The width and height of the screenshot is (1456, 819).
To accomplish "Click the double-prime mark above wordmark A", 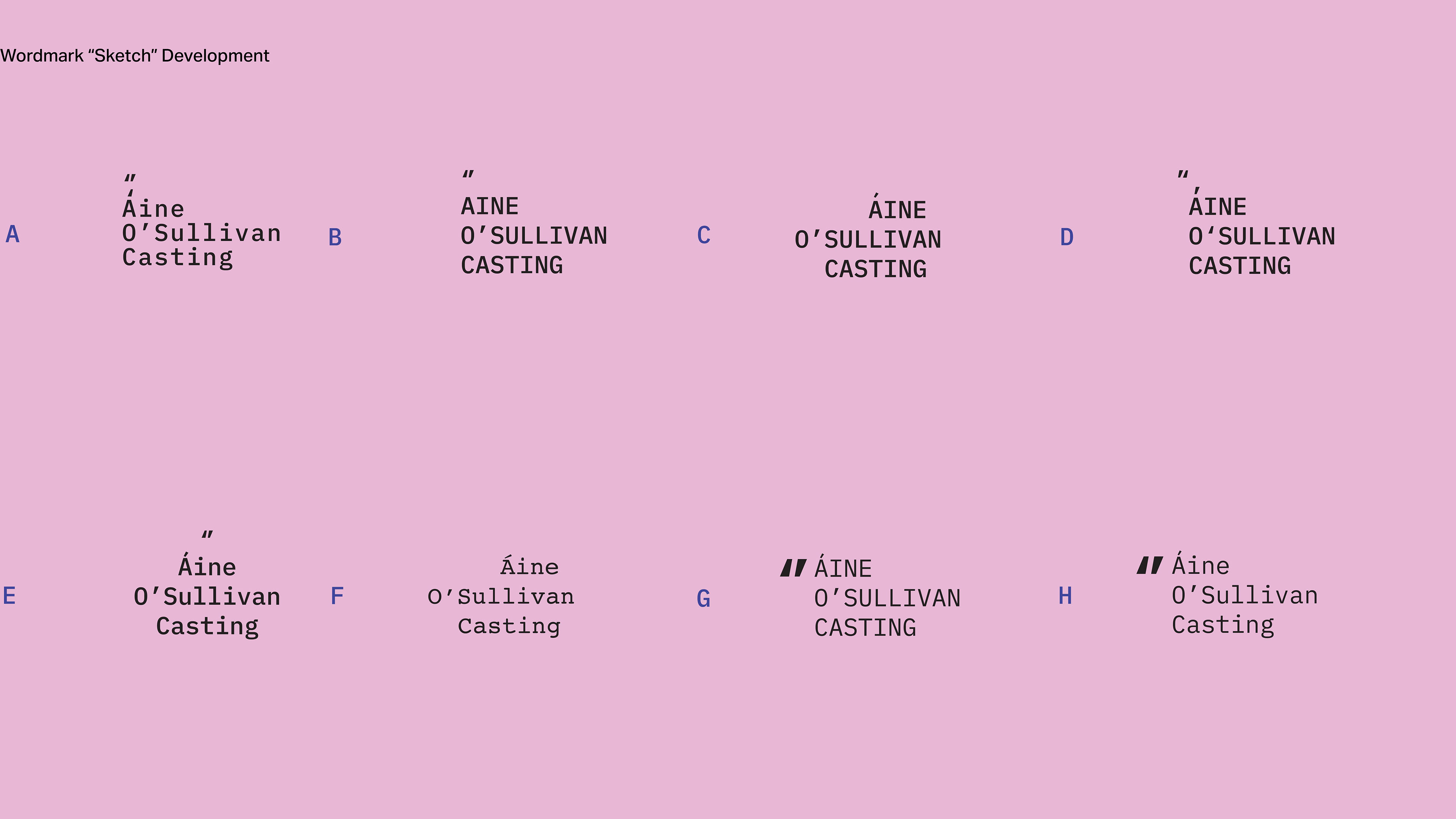I will (x=130, y=179).
